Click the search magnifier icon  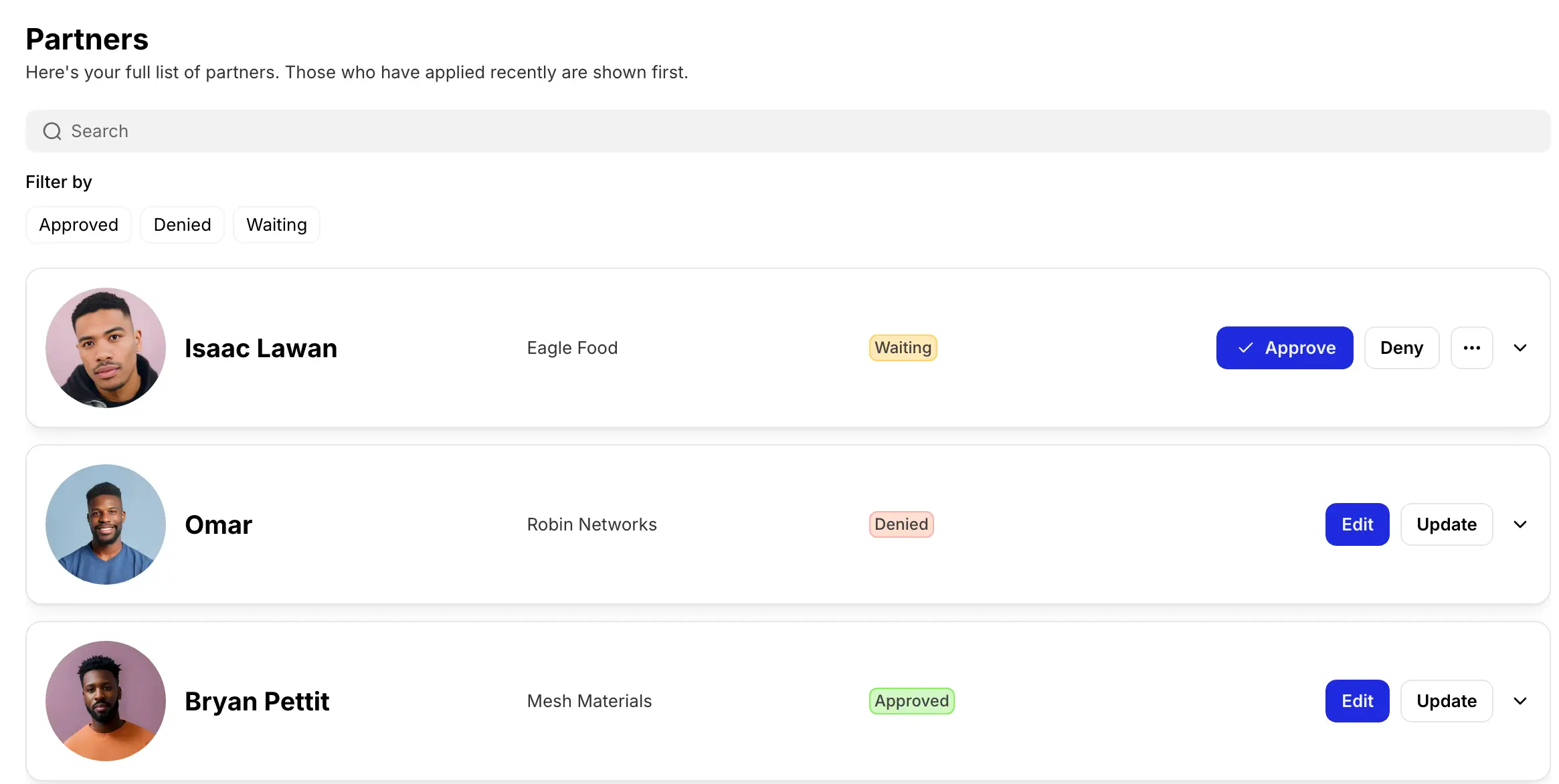[x=52, y=131]
